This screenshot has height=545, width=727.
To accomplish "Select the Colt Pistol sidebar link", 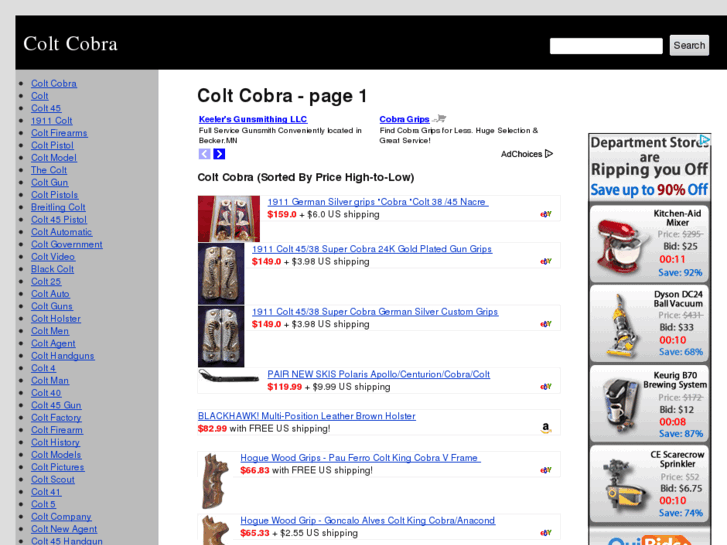I will (x=52, y=145).
